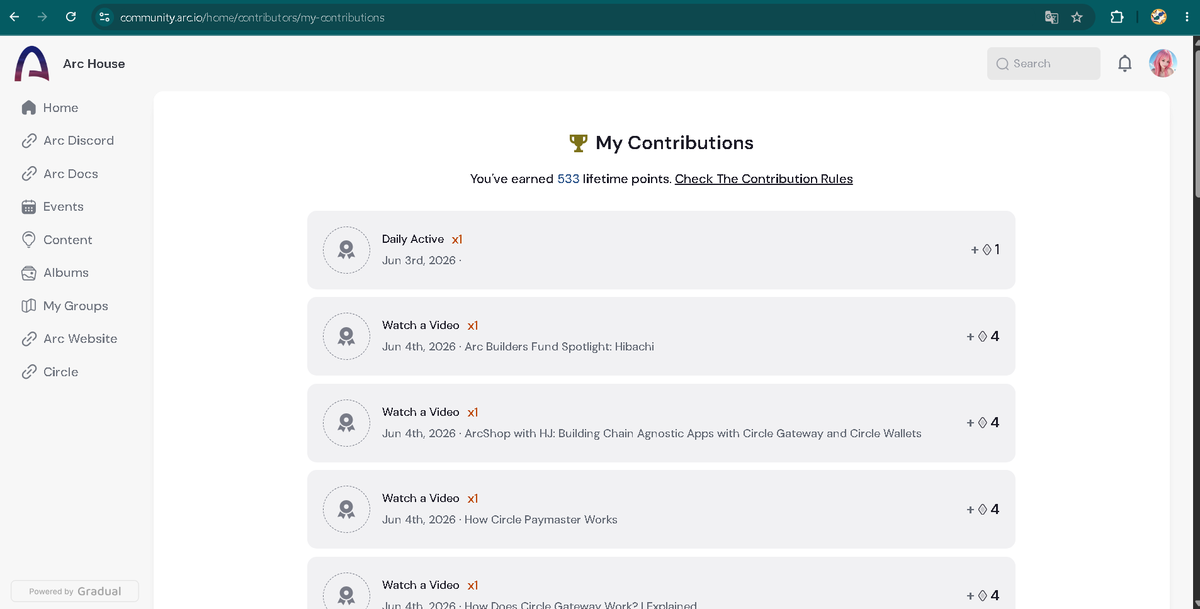The image size is (1200, 609).
Task: Click Daily Active entry title
Action: coord(413,239)
